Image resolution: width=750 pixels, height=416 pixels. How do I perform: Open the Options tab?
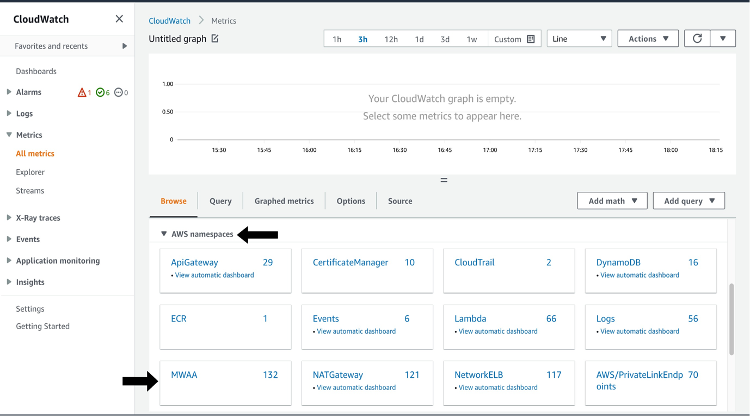[x=351, y=201]
